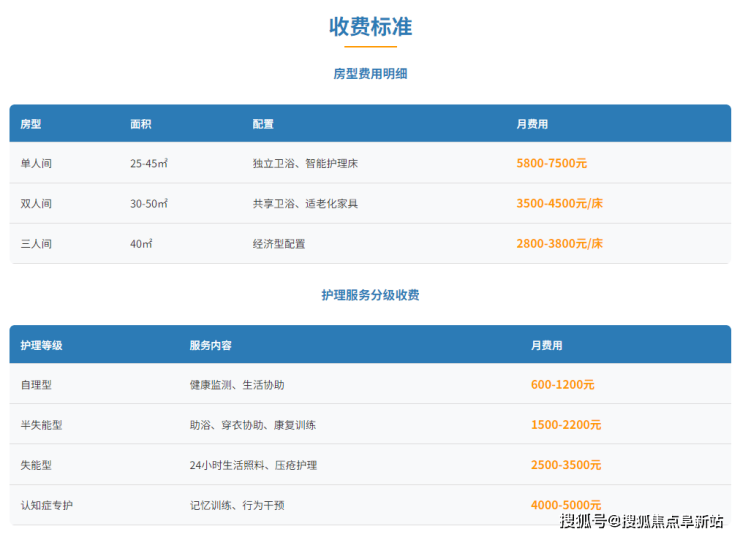This screenshot has height=537, width=740.
Task: Click the 搜狐号@搜狐焦点阜新站 watermark
Action: pos(641,521)
